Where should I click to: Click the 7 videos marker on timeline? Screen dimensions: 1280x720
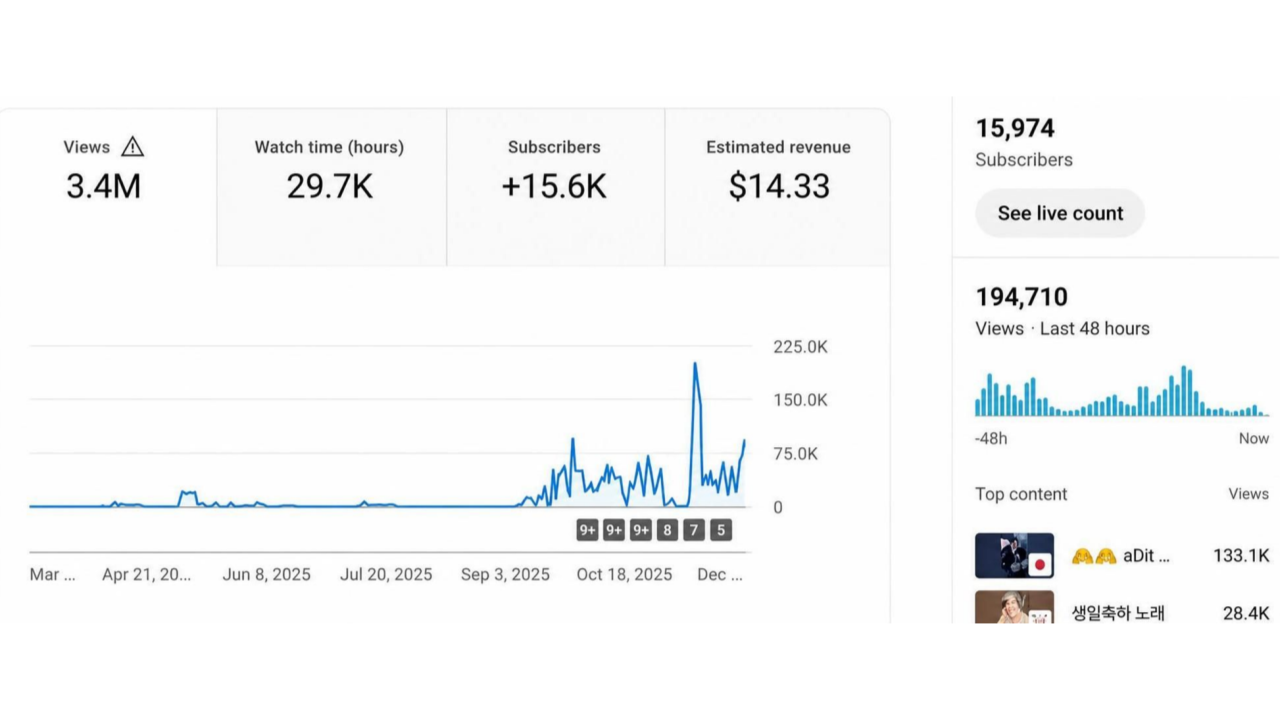[694, 530]
